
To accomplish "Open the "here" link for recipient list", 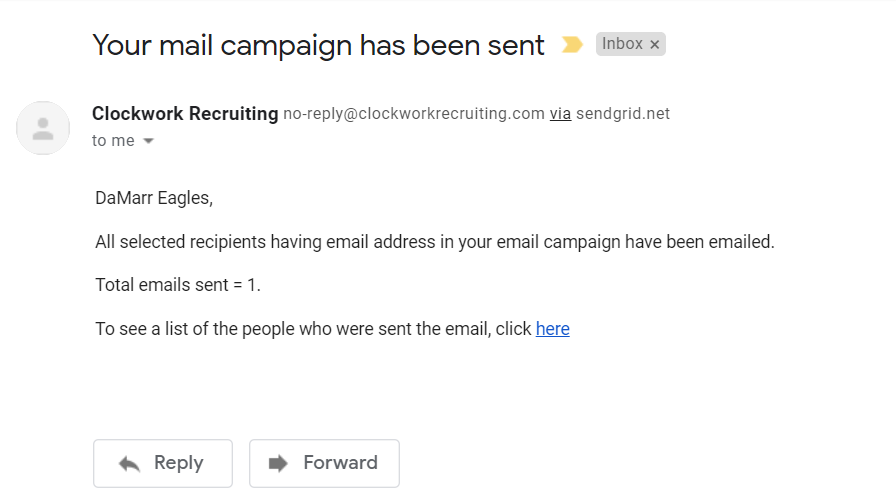I will click(x=552, y=329).
